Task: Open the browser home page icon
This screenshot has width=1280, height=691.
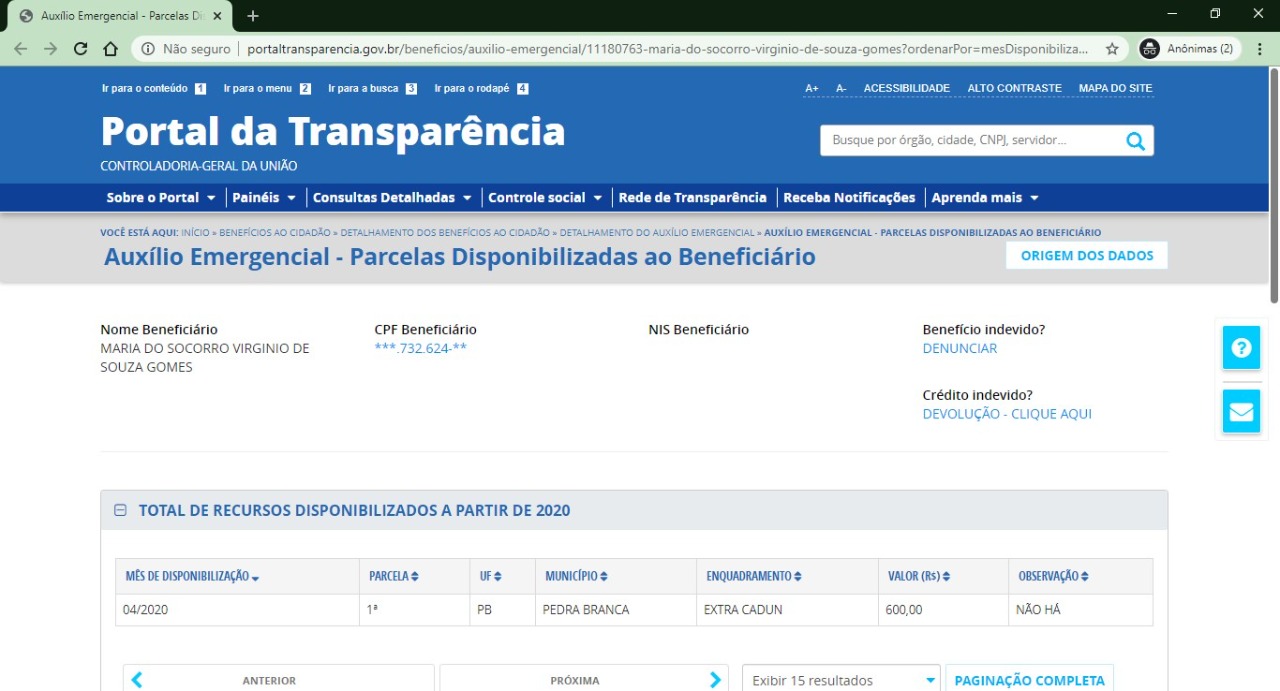Action: coord(111,48)
